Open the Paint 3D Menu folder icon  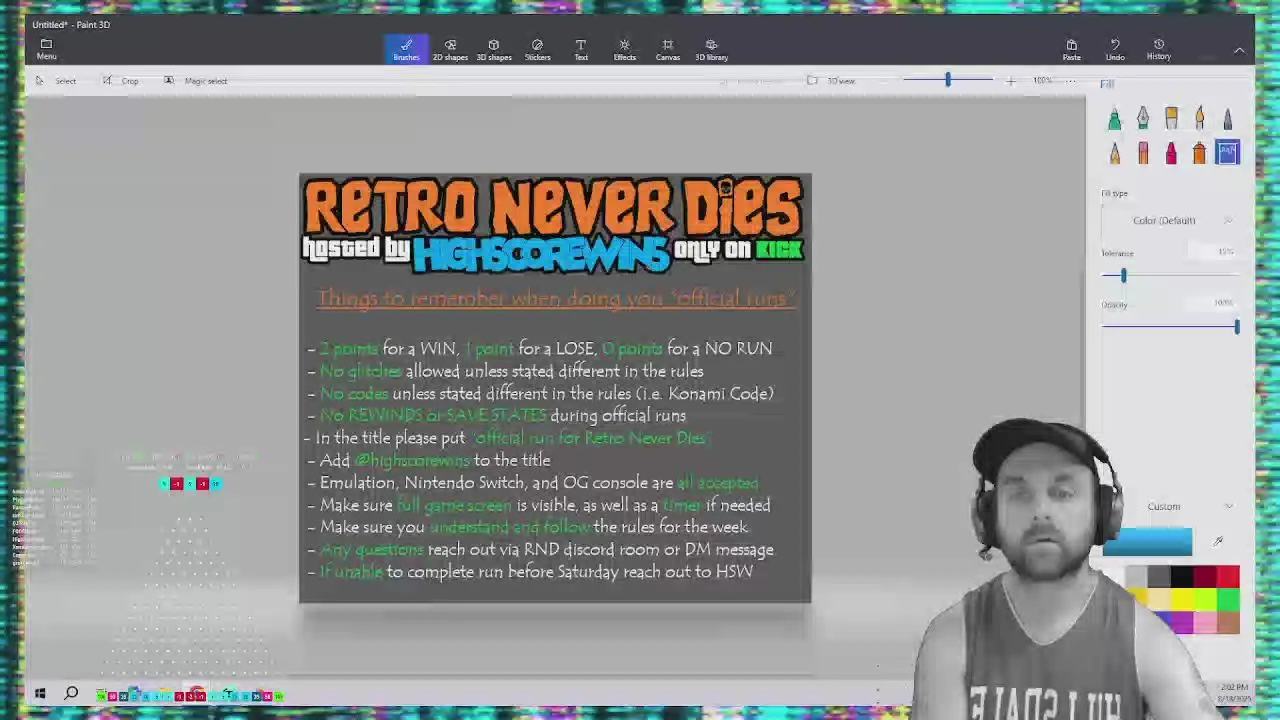46,48
